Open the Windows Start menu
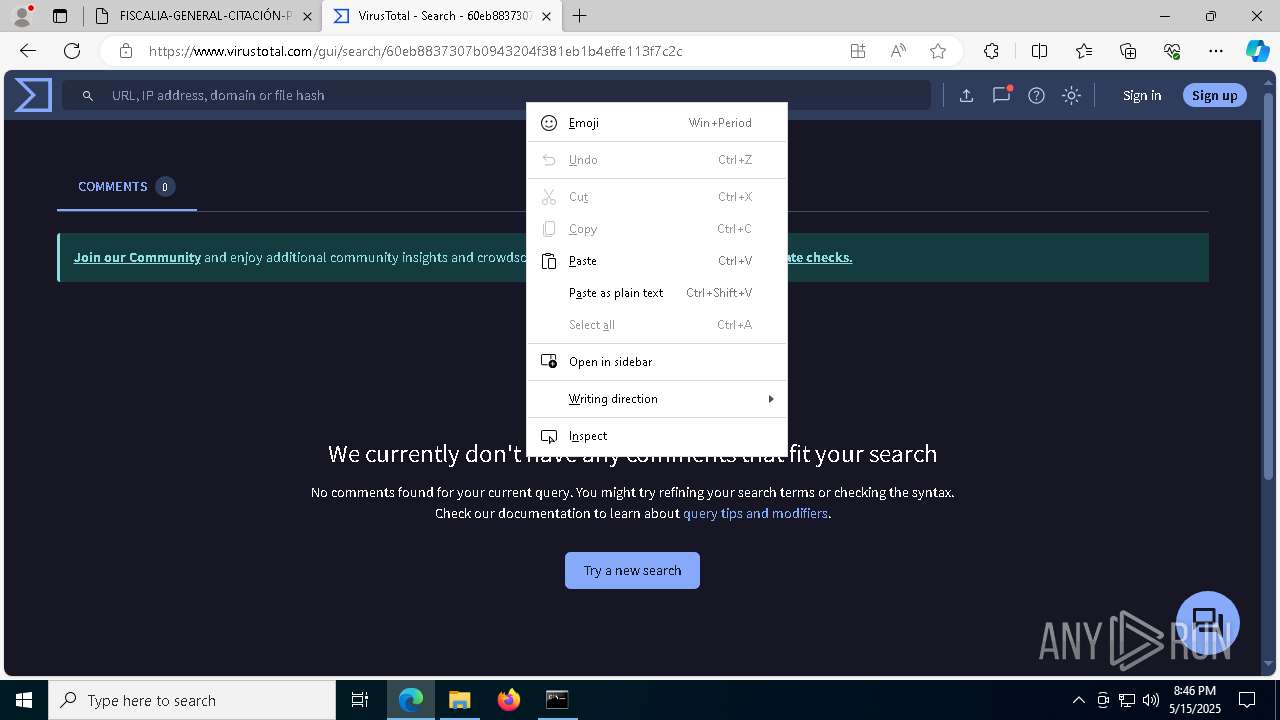The image size is (1280, 720). pos(24,700)
